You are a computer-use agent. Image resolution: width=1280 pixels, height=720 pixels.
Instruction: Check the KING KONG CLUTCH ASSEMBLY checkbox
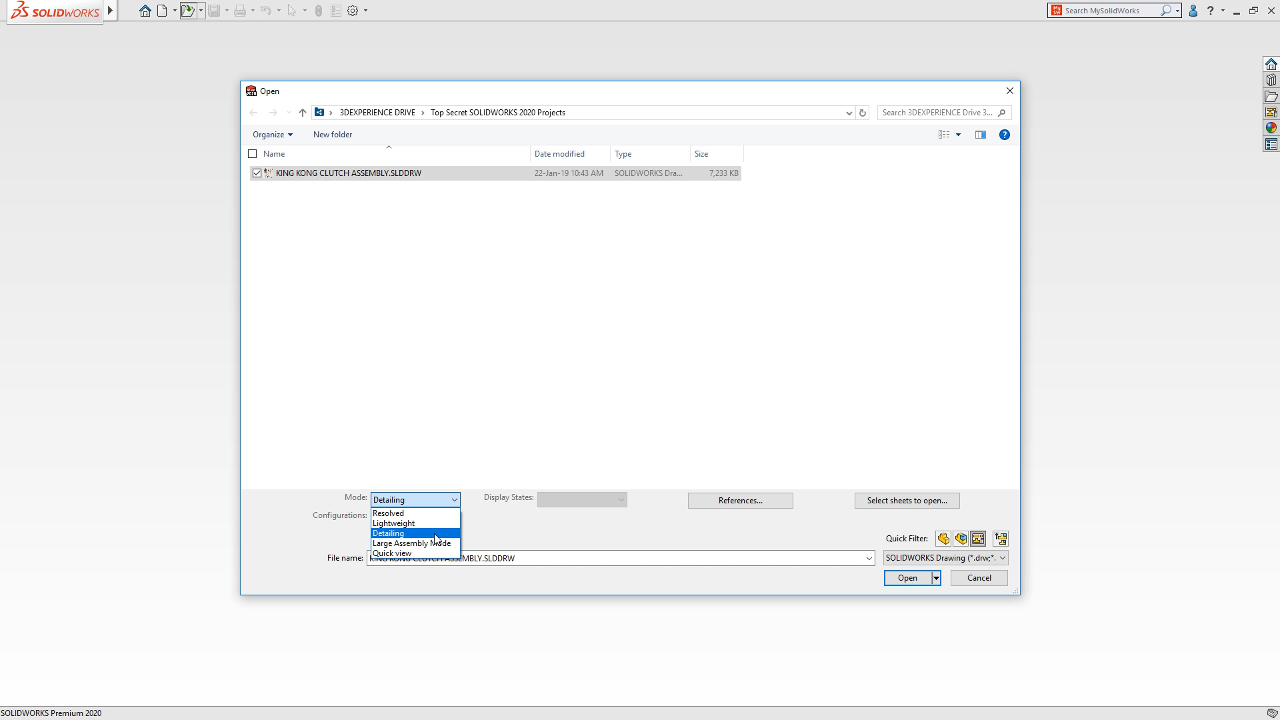257,173
